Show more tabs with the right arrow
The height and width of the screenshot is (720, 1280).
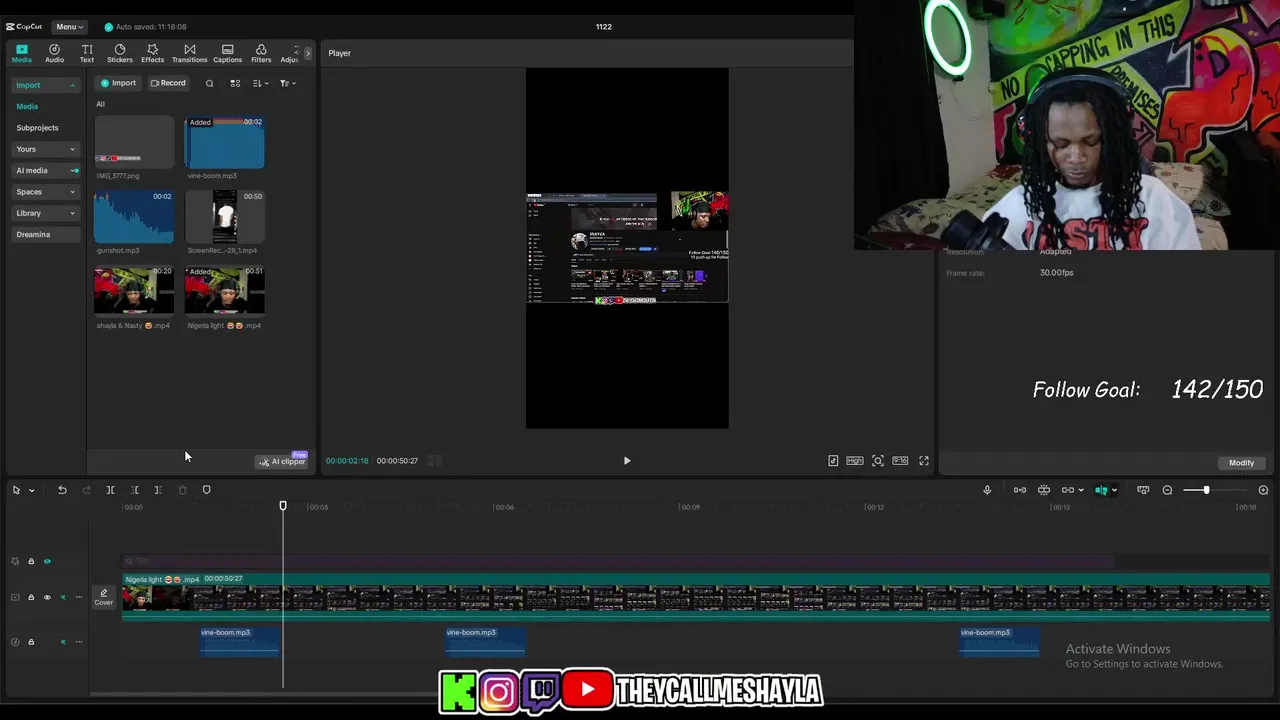[307, 53]
